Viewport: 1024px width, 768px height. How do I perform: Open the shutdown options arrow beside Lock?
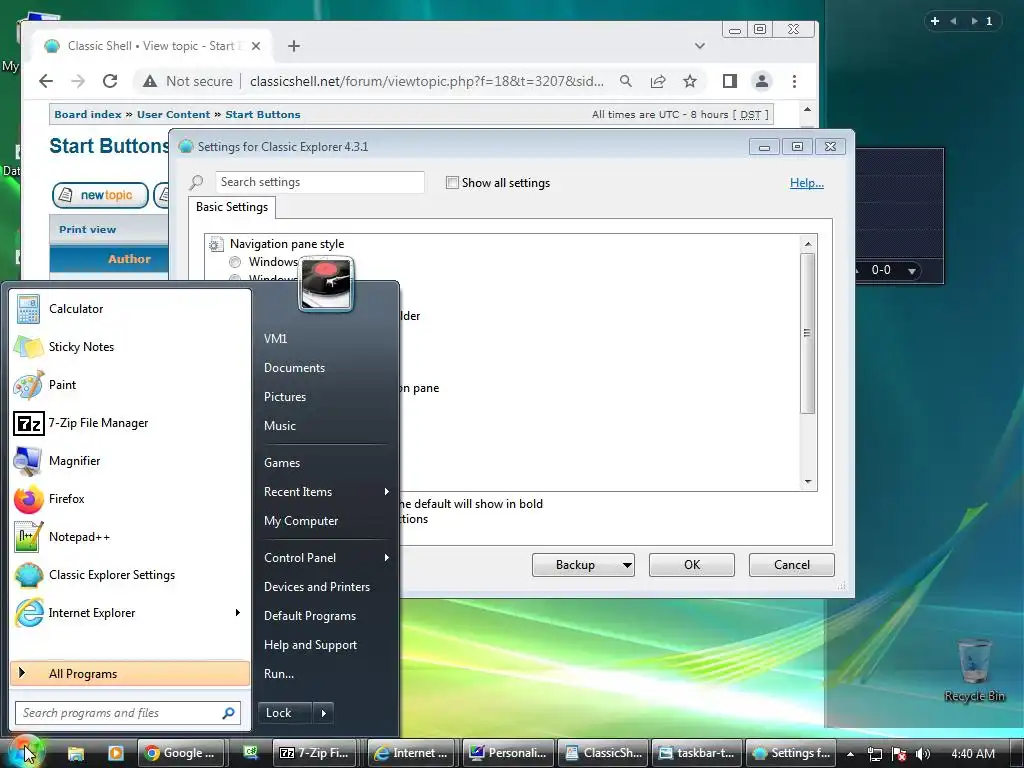point(324,713)
